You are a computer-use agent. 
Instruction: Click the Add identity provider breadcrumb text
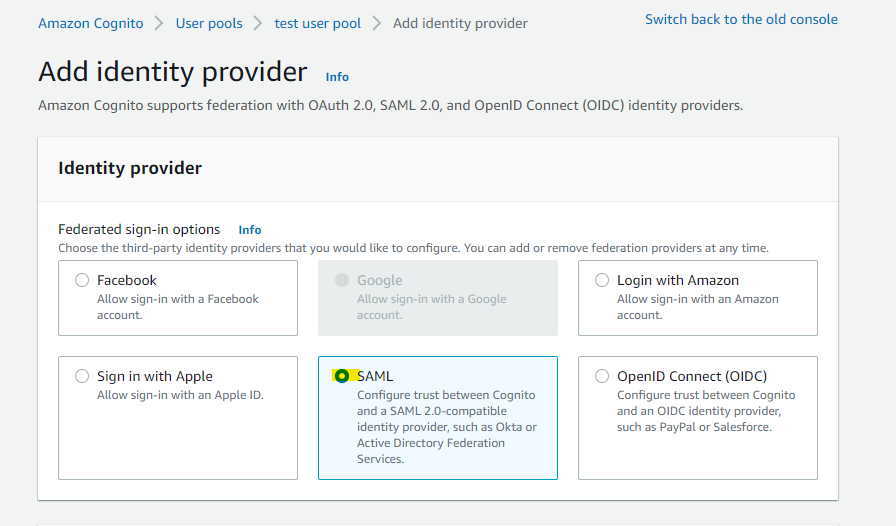coord(460,23)
